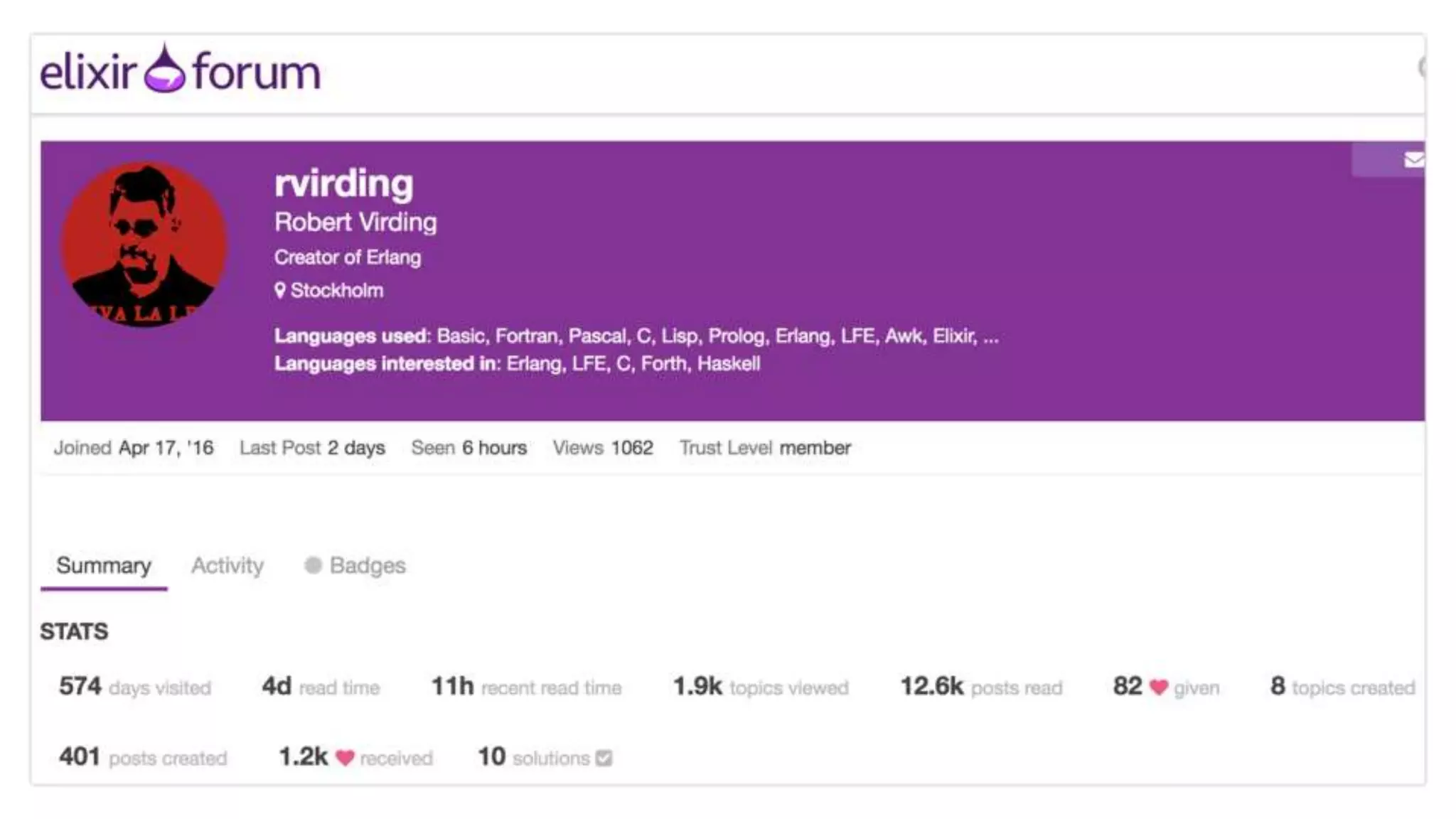Click the Trust Level member label

tap(765, 448)
